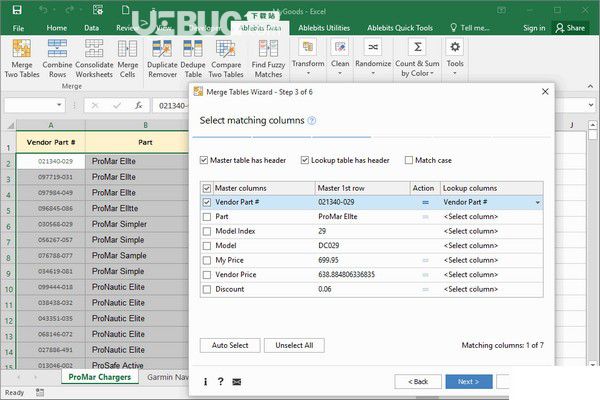
Task: Switch to the Data ribbon tab
Action: pos(91,28)
